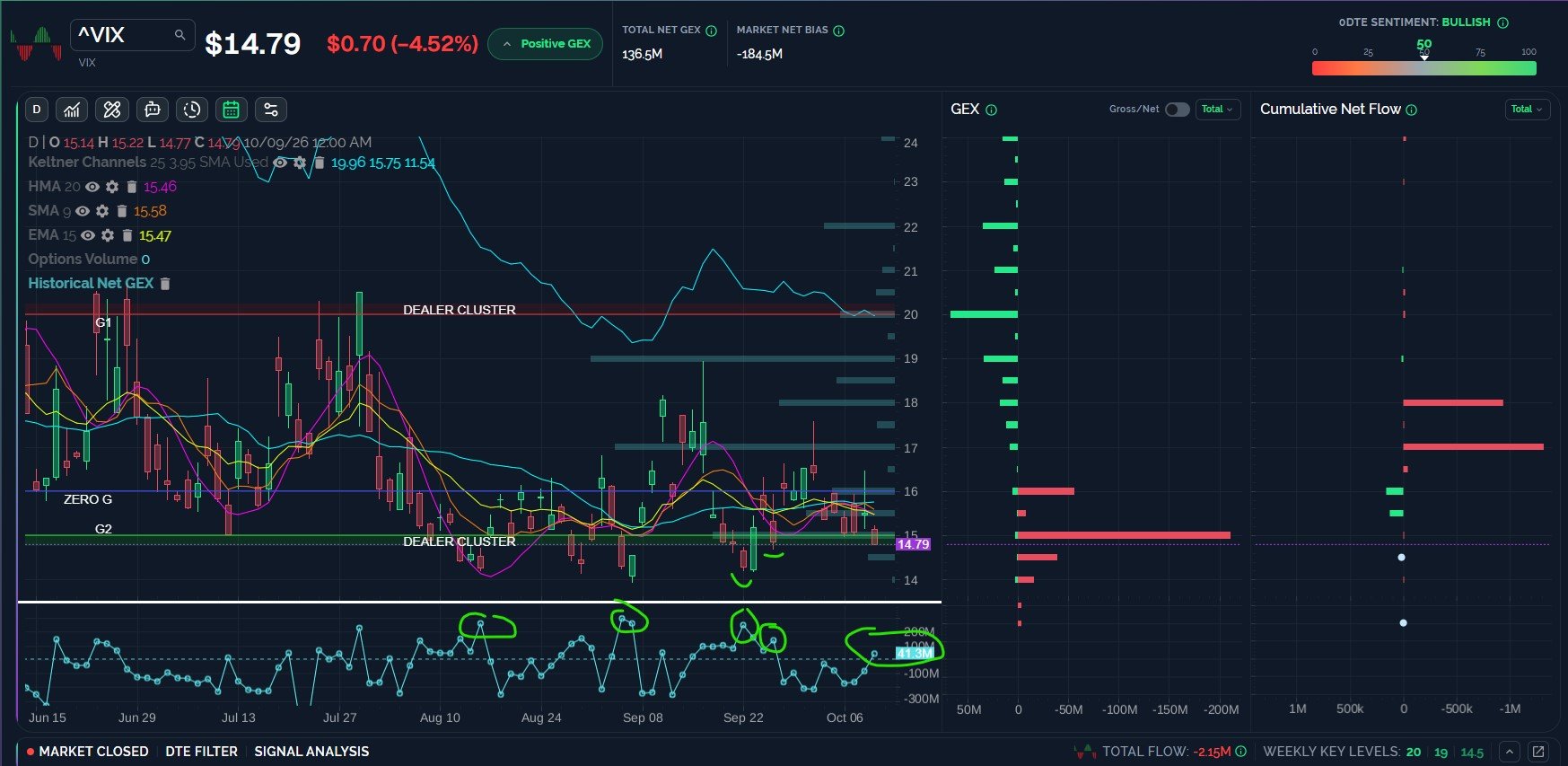Open settings gear for Keltner Channels
Image resolution: width=1568 pixels, height=766 pixels.
300,163
